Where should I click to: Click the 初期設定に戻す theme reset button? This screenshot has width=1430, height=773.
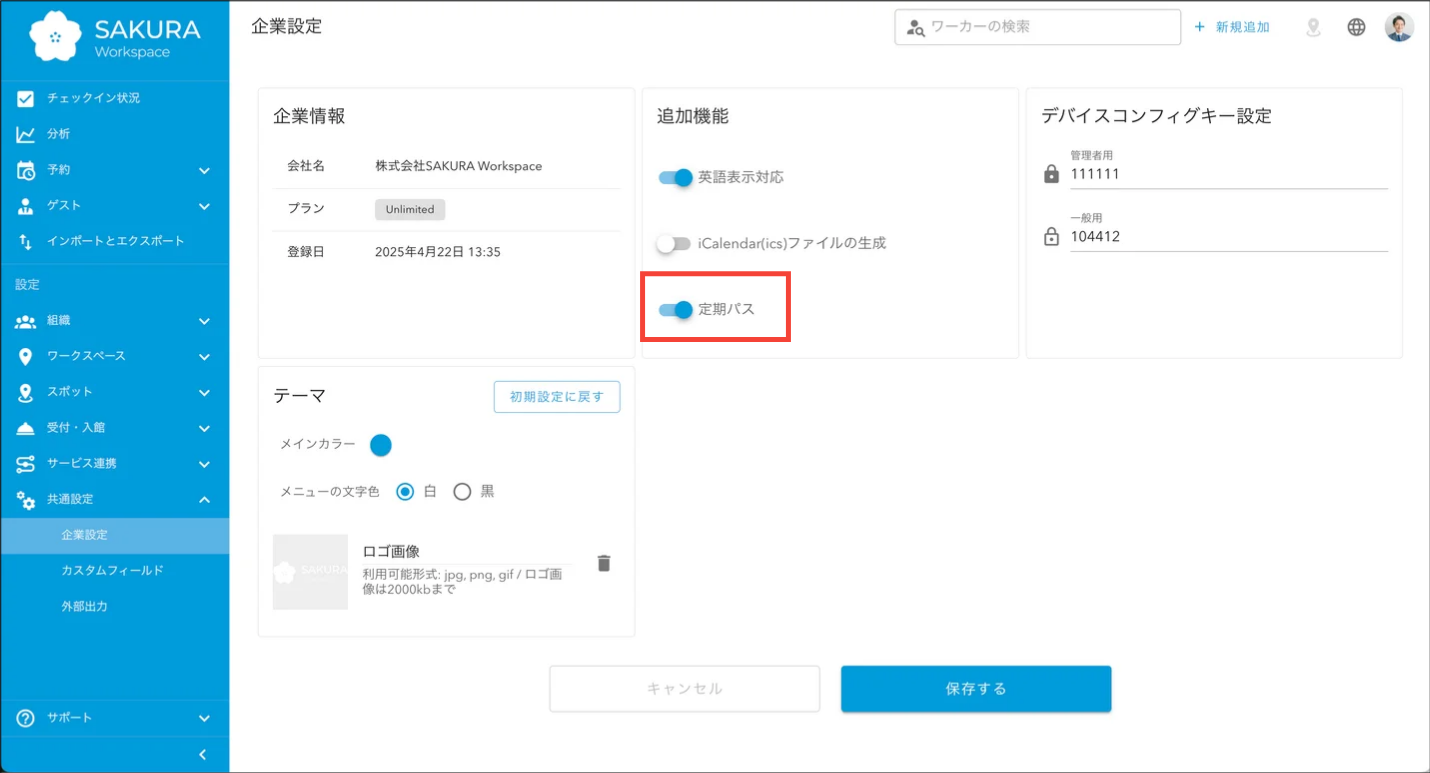tap(556, 396)
